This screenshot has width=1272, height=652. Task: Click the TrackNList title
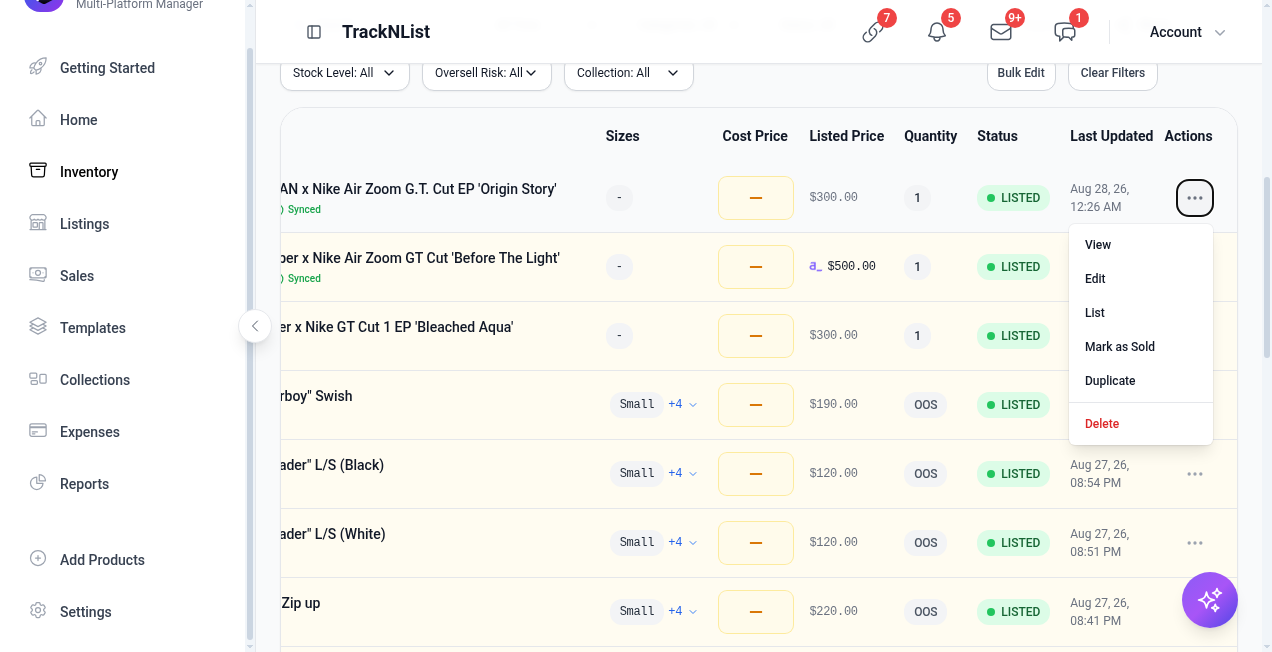[x=386, y=32]
